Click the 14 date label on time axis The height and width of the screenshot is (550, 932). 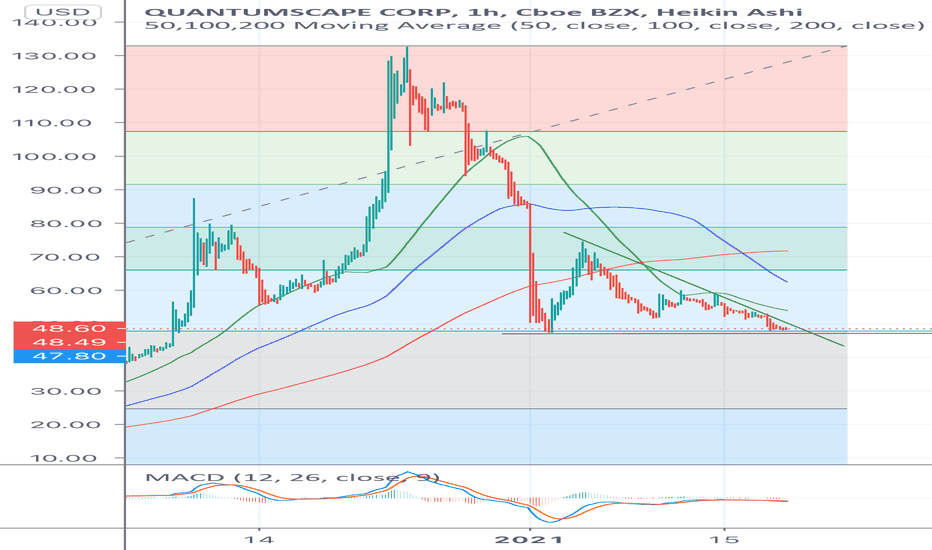pos(260,539)
